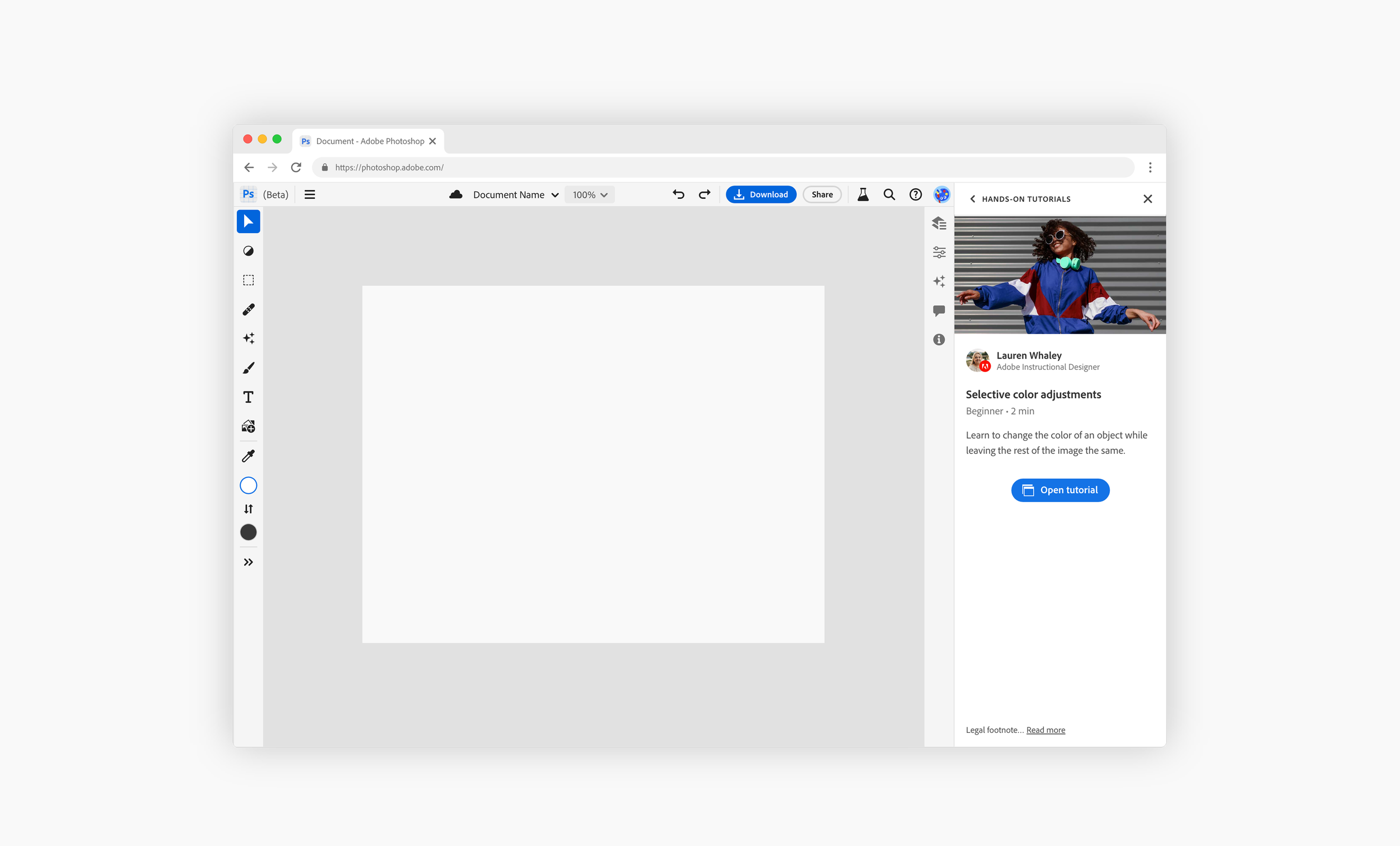Select the Brush tool
The width and height of the screenshot is (1400, 846).
tap(248, 368)
